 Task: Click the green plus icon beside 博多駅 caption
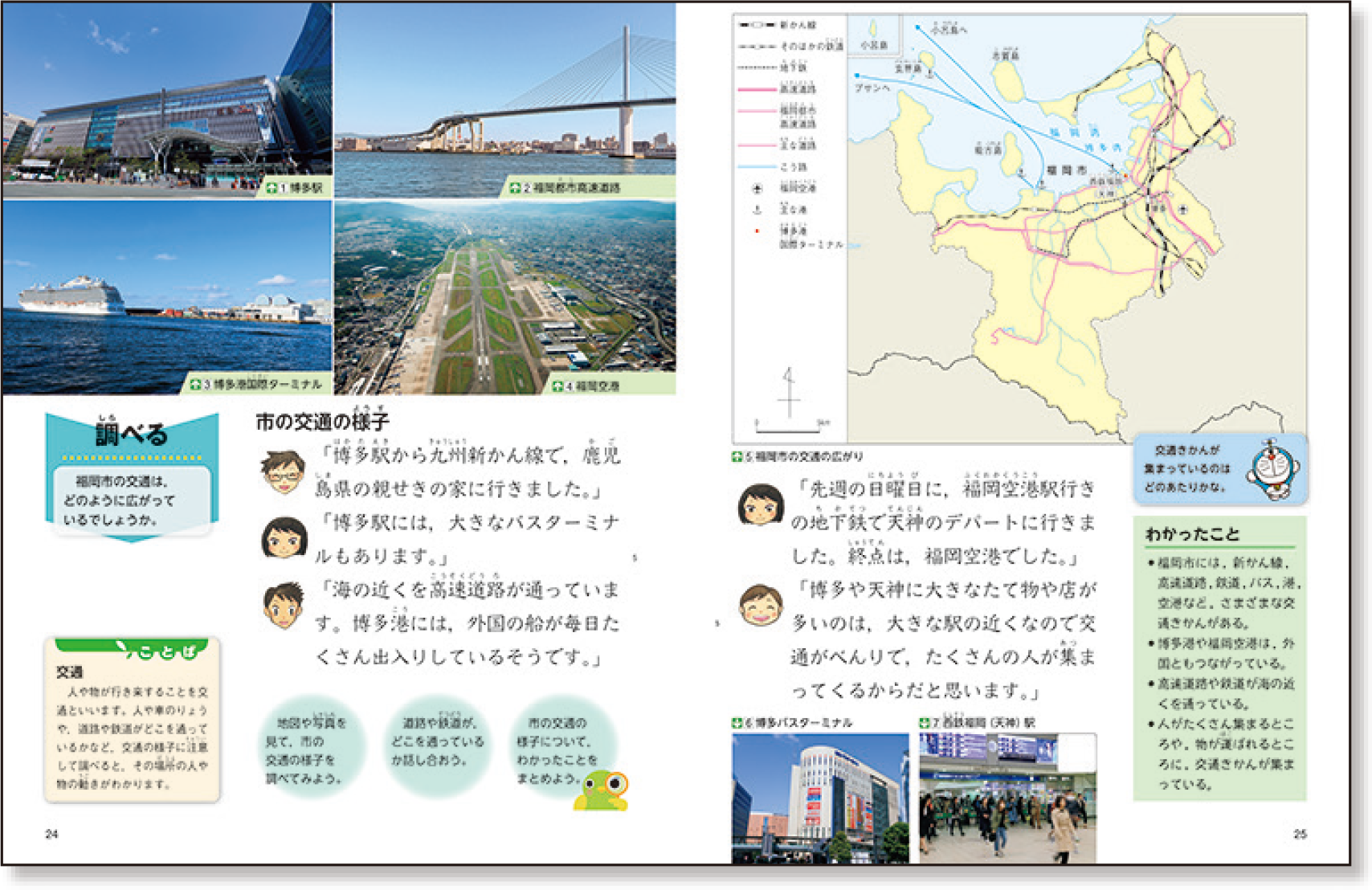(272, 188)
